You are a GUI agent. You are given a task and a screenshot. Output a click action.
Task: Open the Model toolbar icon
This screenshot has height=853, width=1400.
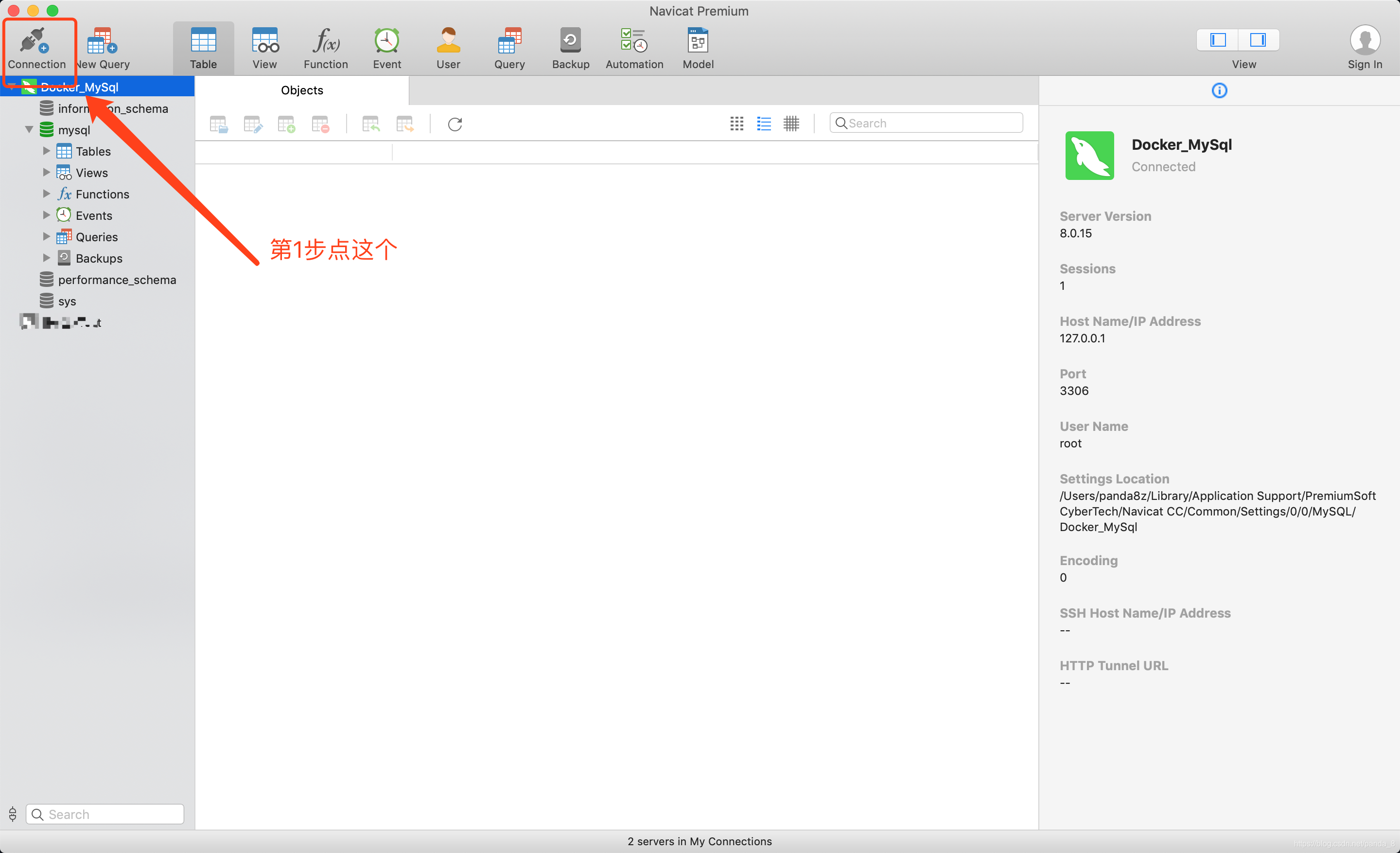698,40
